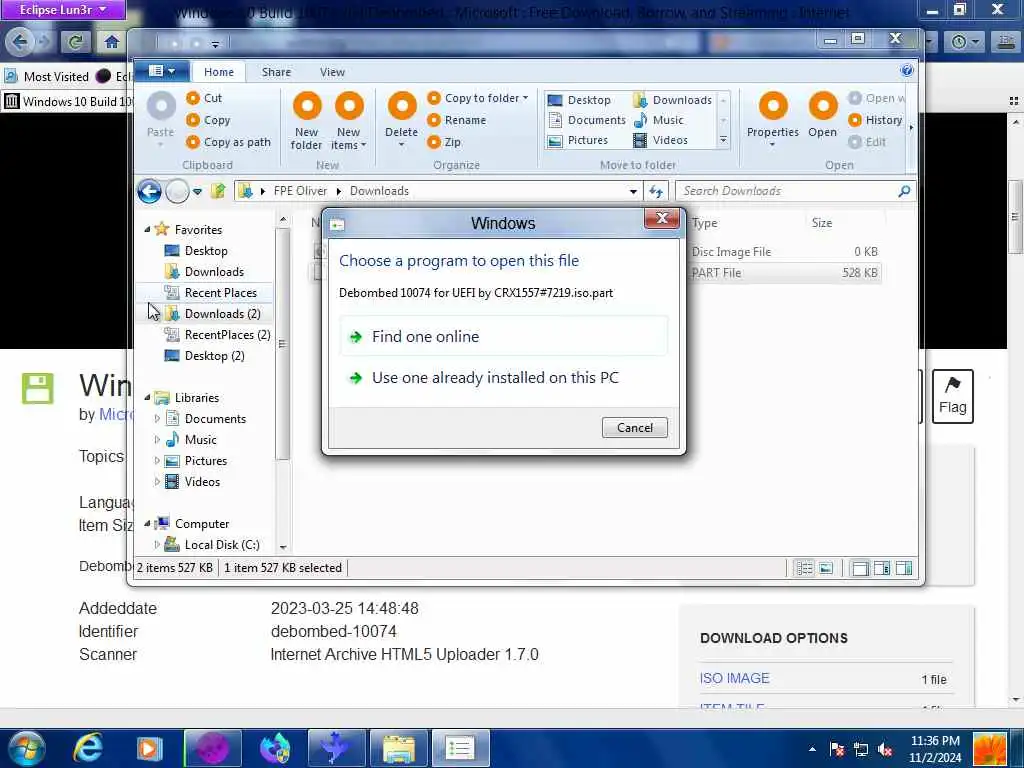Viewport: 1024px width, 768px height.
Task: Open the Windows Start orb
Action: (x=26, y=748)
